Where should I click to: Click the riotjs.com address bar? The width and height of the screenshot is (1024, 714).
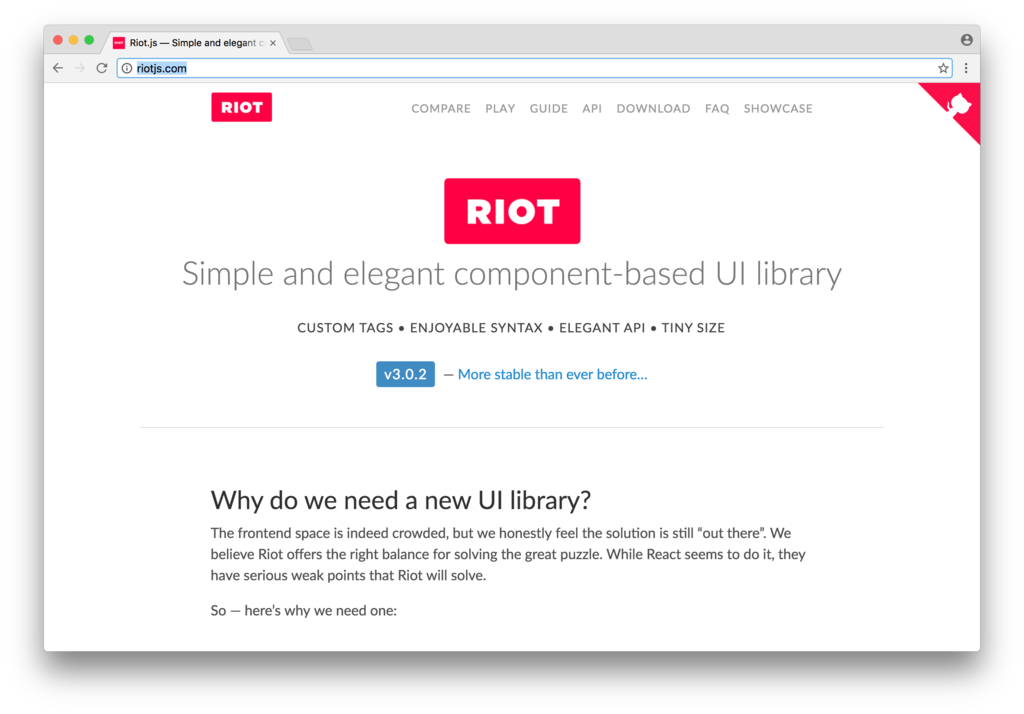pyautogui.click(x=534, y=68)
